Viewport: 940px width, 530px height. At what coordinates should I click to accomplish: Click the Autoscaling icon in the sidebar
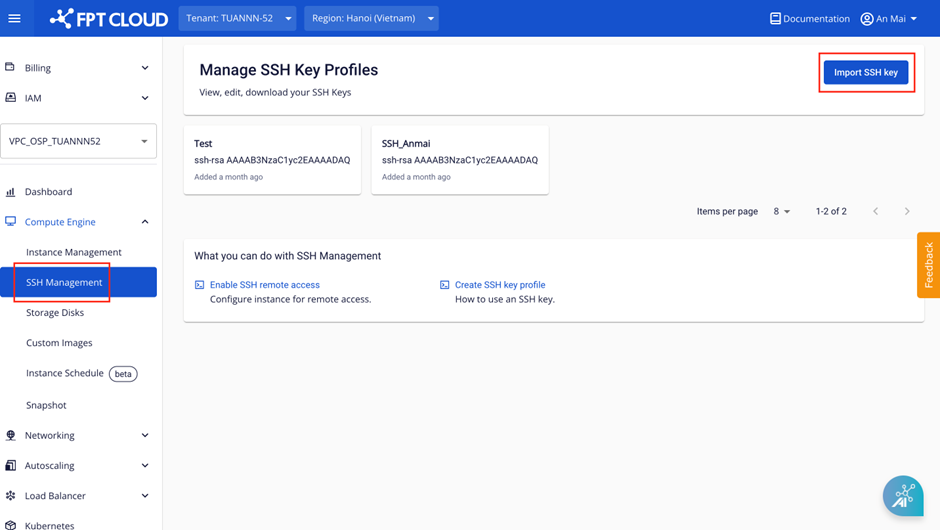click(11, 466)
